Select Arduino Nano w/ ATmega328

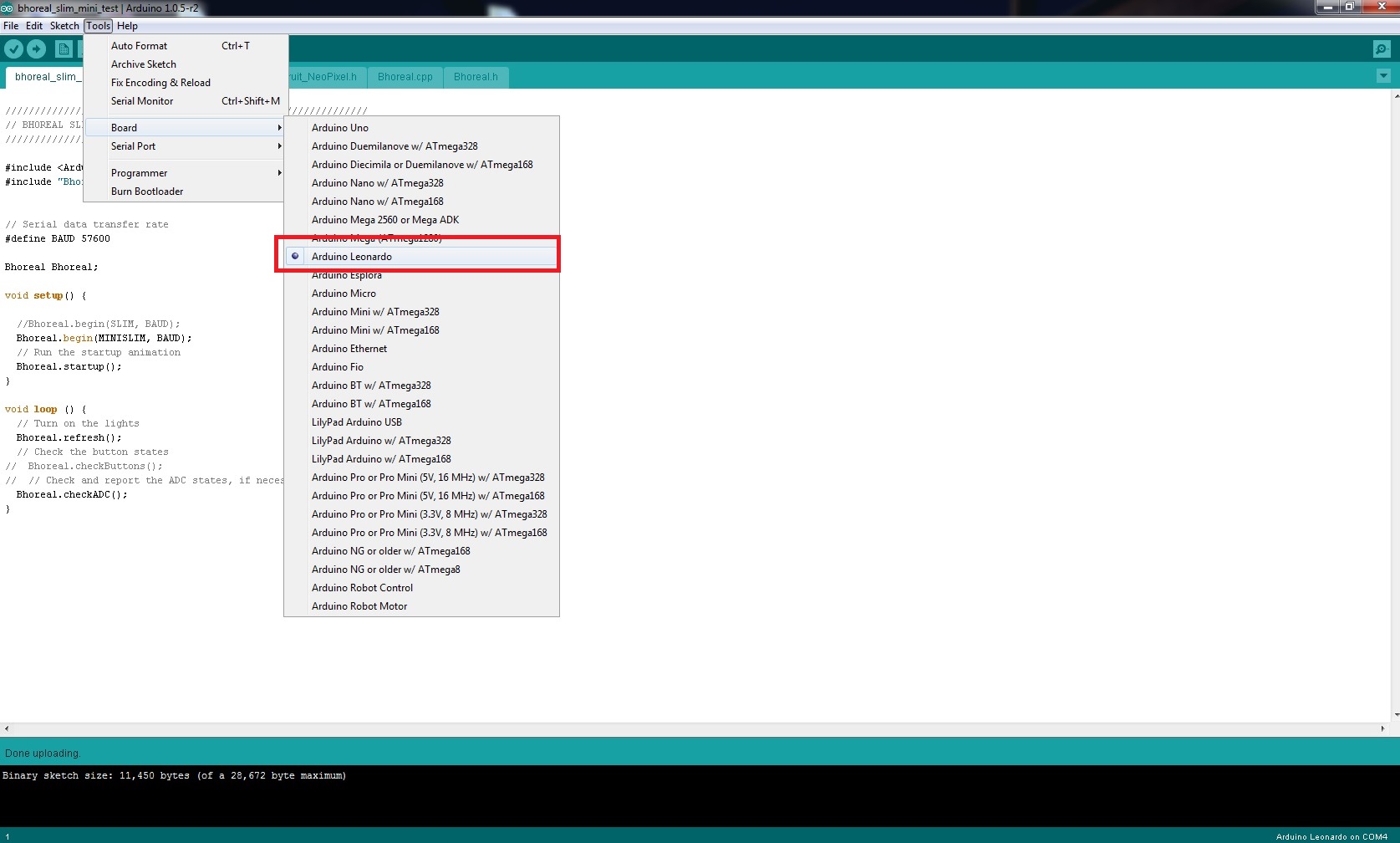[422, 183]
